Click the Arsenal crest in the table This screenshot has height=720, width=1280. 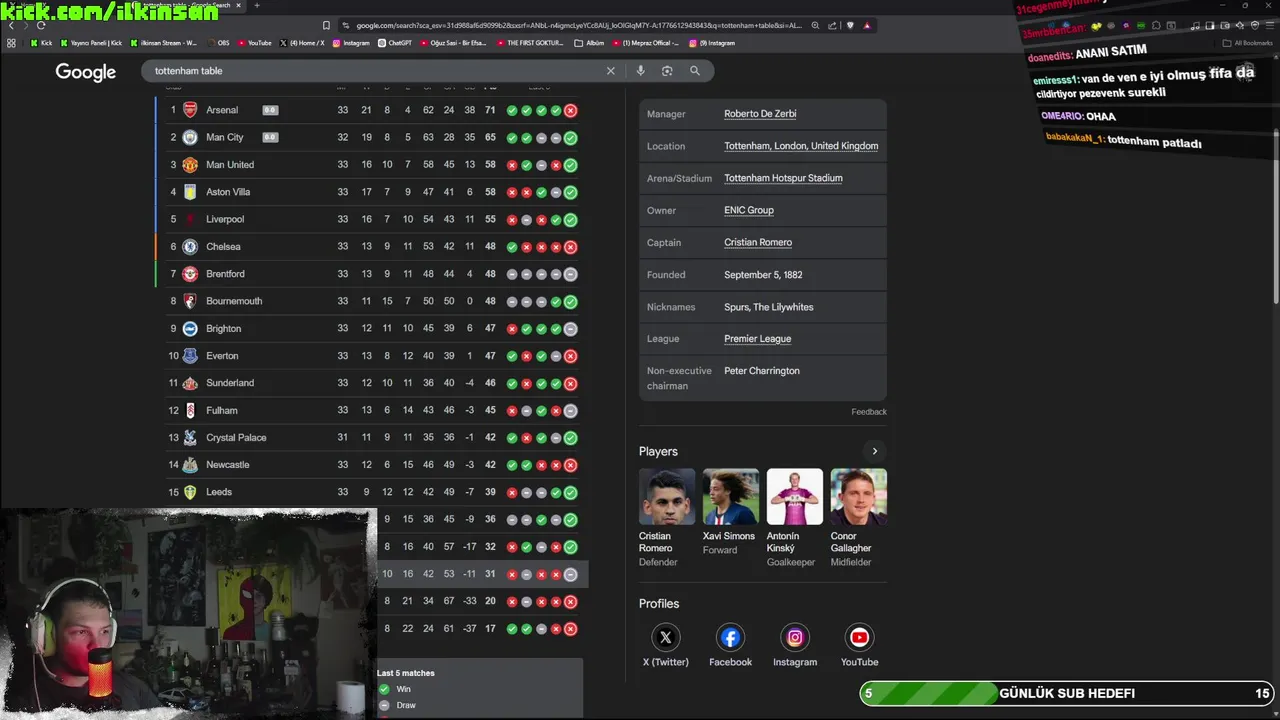[190, 110]
